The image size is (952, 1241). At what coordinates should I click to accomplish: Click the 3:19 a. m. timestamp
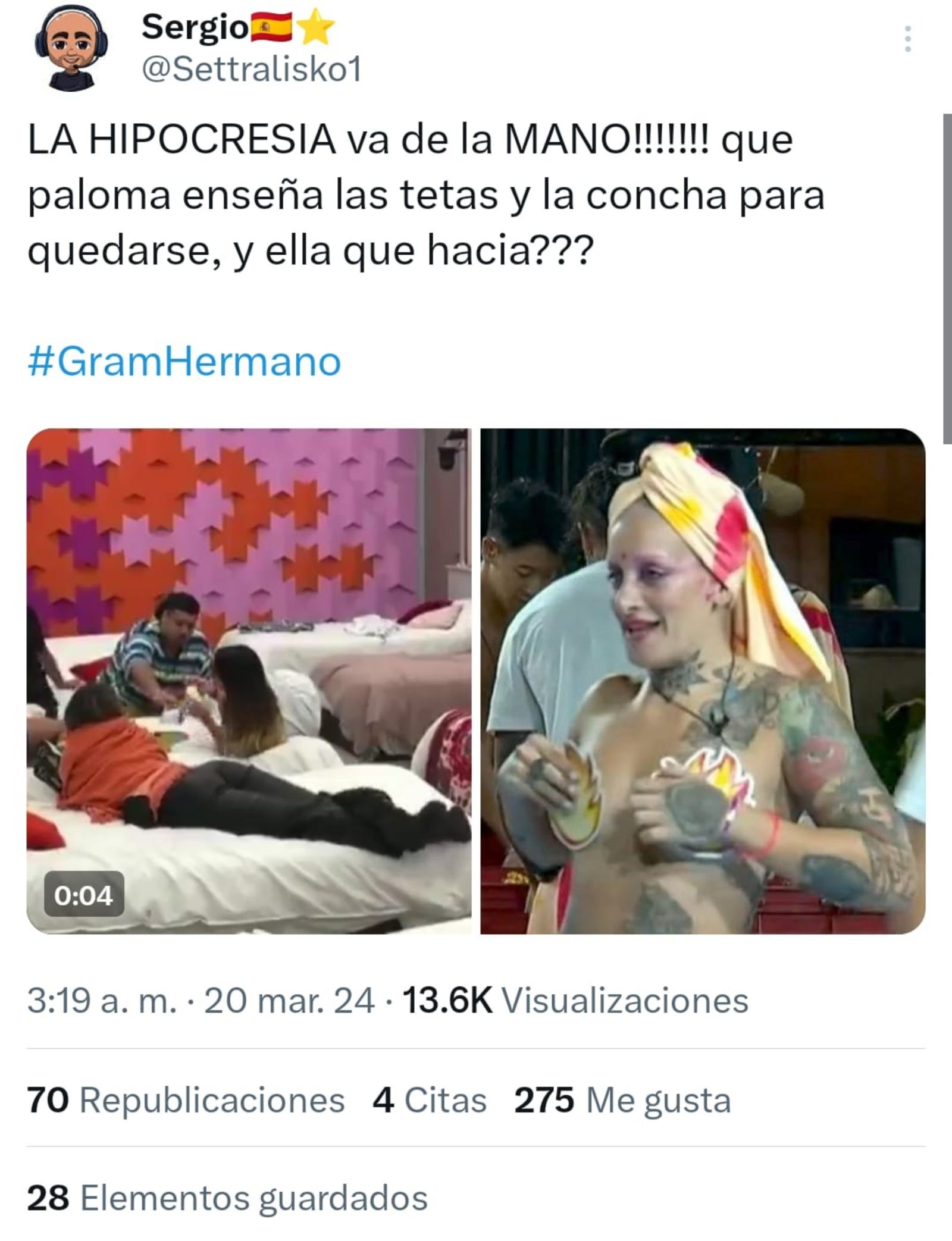[x=102, y=1001]
